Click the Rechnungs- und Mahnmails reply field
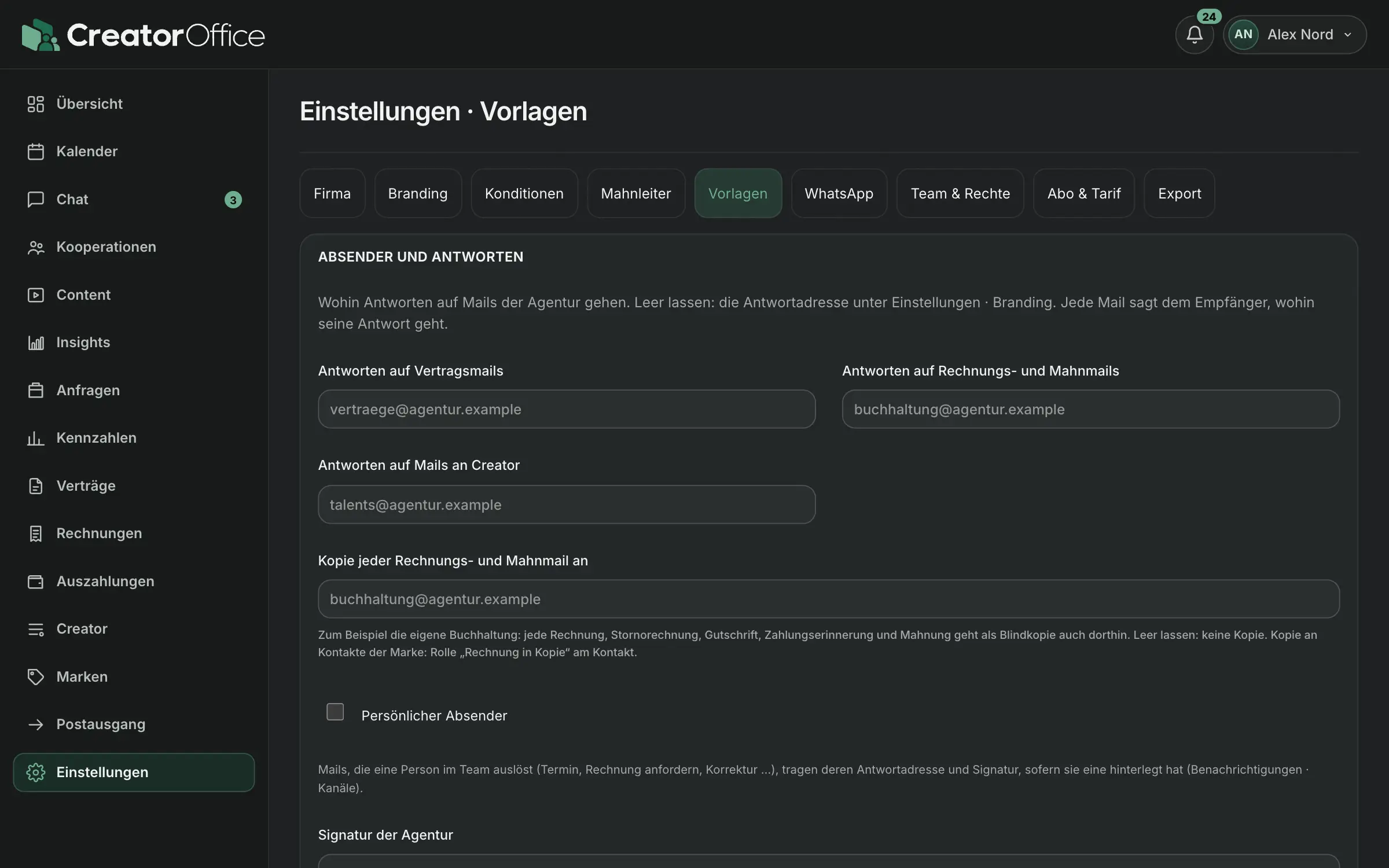 pyautogui.click(x=1090, y=409)
